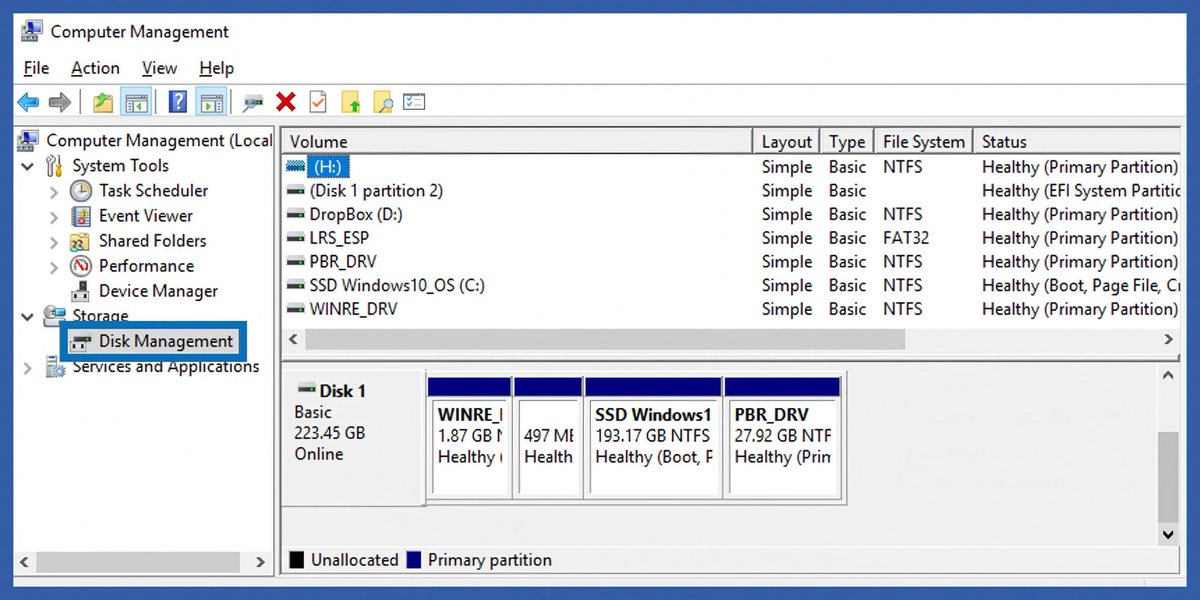Expand the Shared Folders node
Image resolution: width=1200 pixels, height=600 pixels.
click(x=54, y=241)
